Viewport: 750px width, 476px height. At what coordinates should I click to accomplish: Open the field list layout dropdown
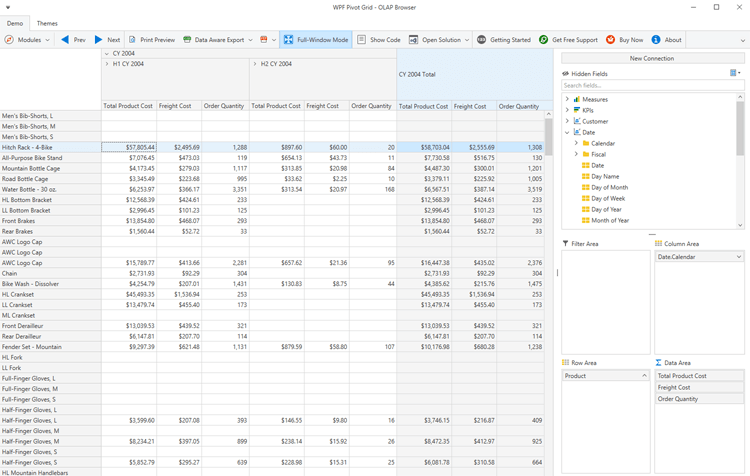(736, 73)
